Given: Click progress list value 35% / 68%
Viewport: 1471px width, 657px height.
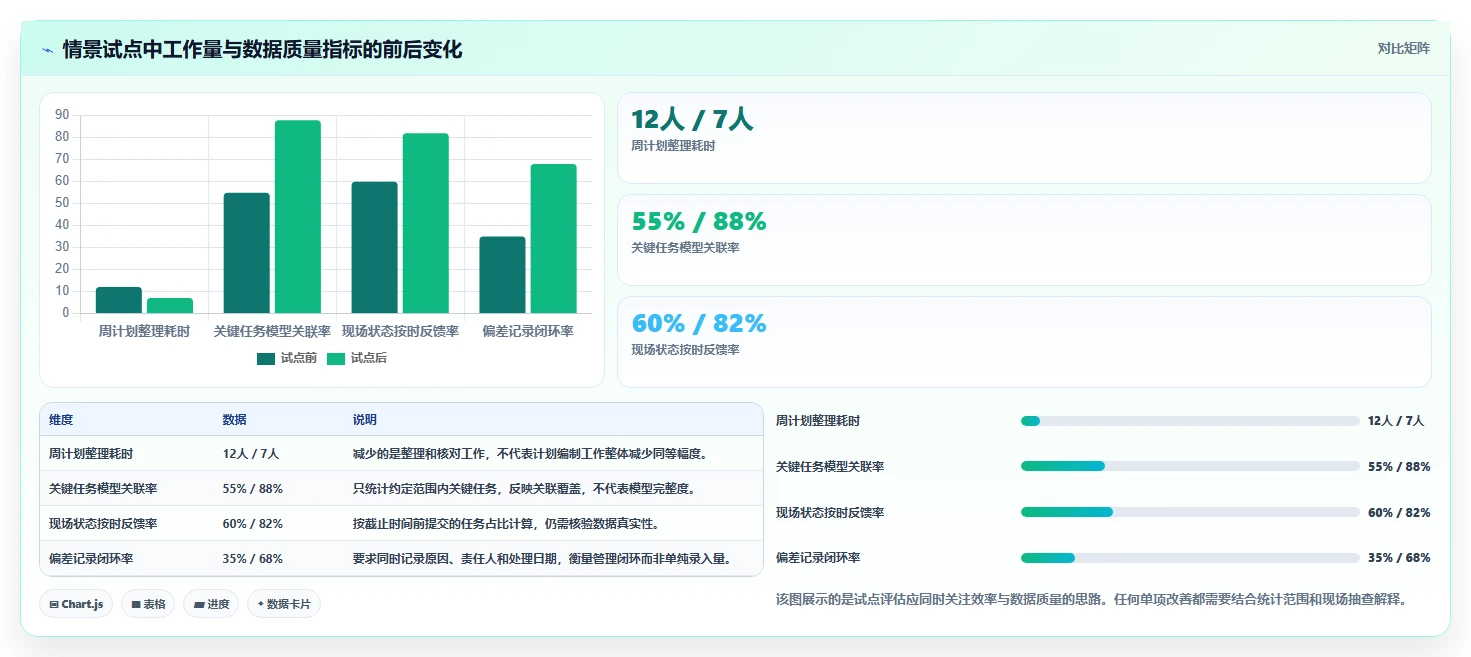Looking at the screenshot, I should click(x=1399, y=558).
